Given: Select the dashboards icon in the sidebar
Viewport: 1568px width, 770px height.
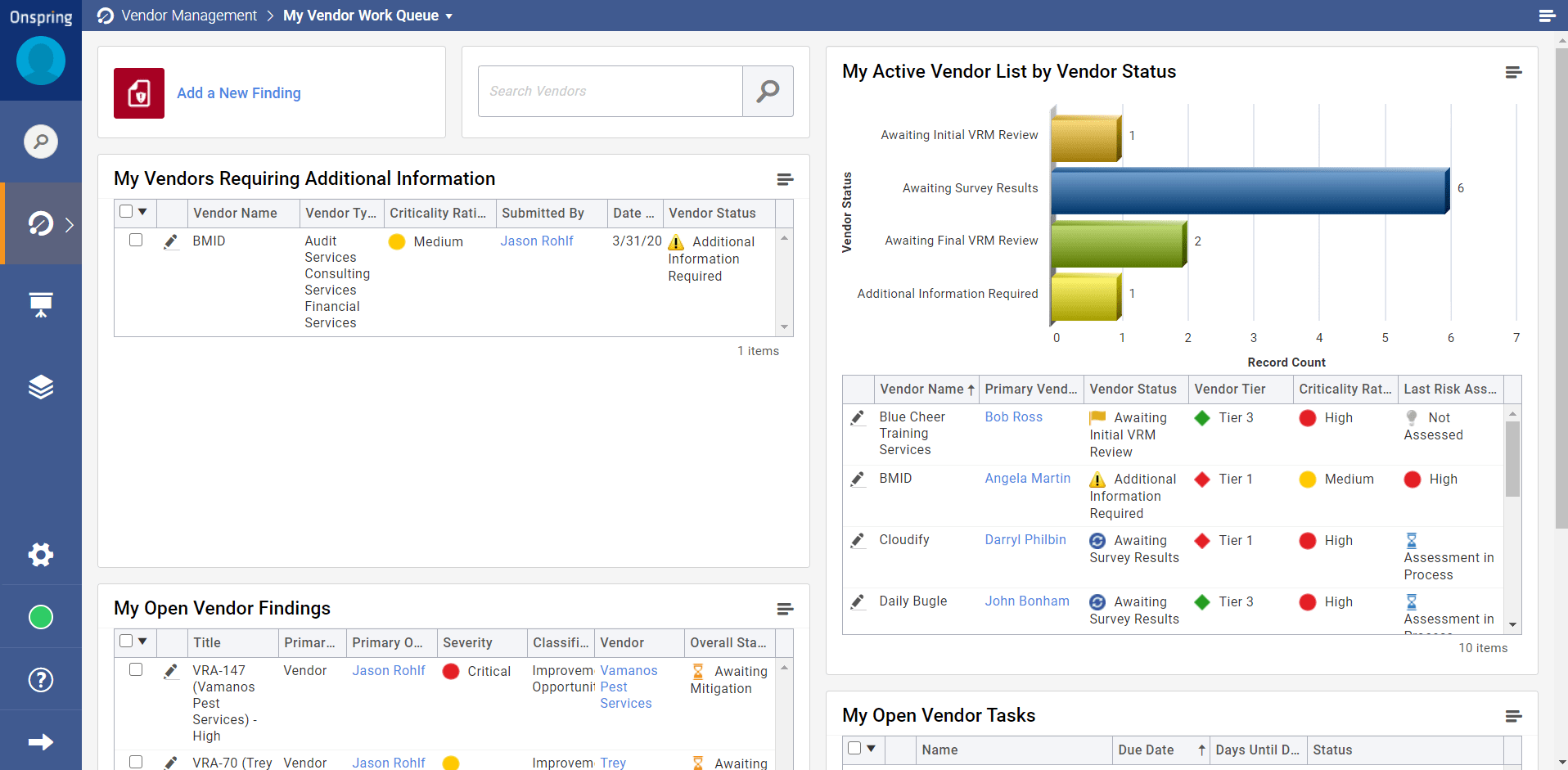Looking at the screenshot, I should pyautogui.click(x=41, y=304).
